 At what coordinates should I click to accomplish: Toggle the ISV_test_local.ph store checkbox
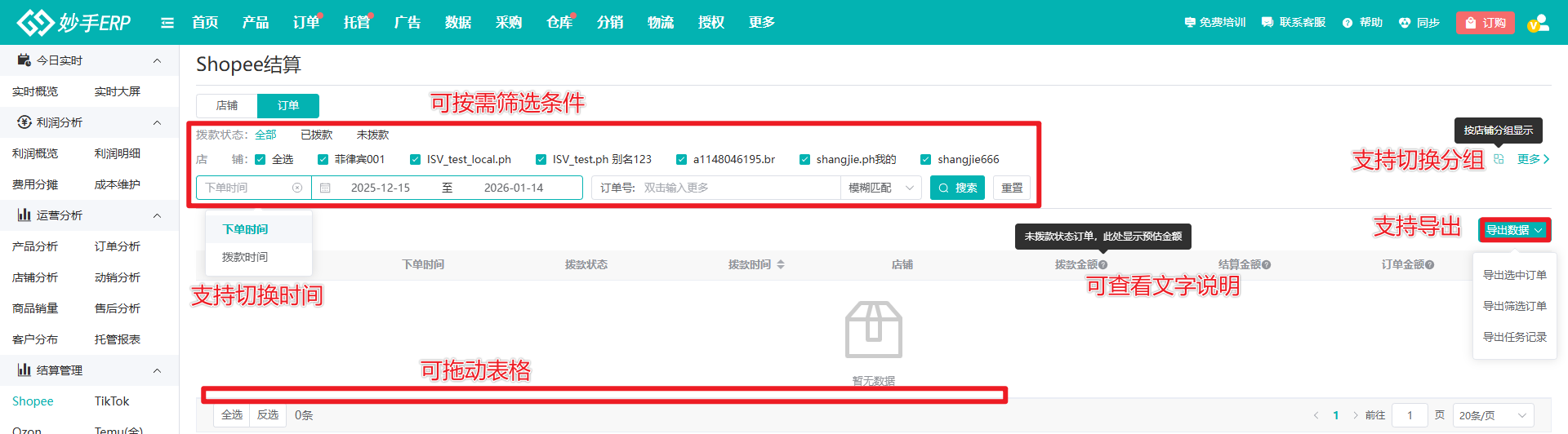415,159
